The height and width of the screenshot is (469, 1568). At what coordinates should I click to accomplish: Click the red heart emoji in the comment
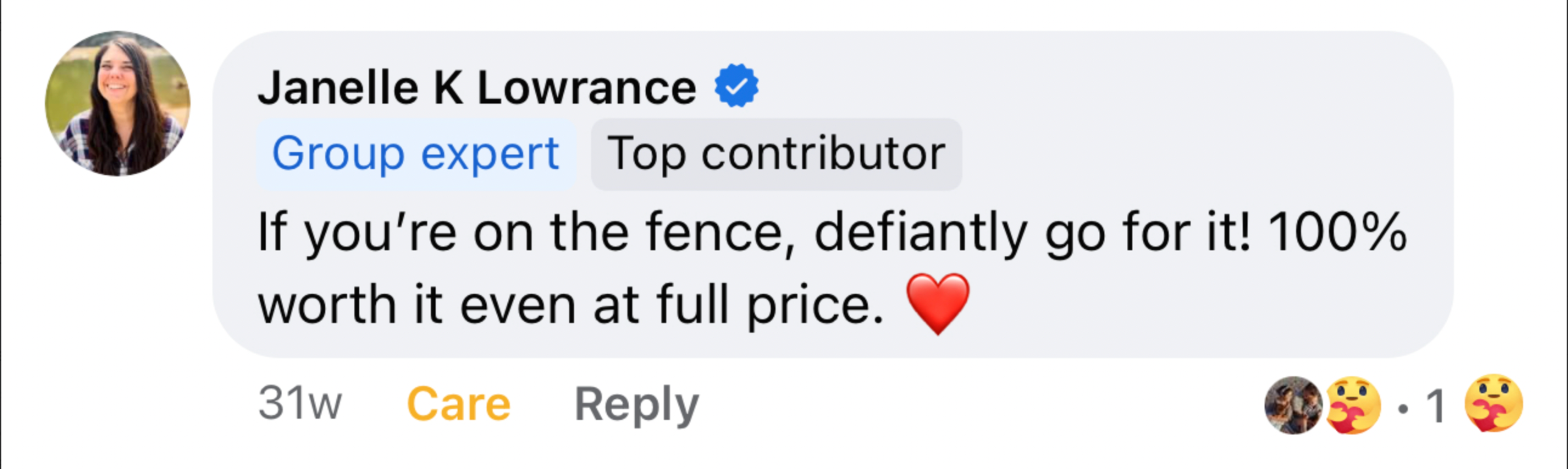(937, 304)
